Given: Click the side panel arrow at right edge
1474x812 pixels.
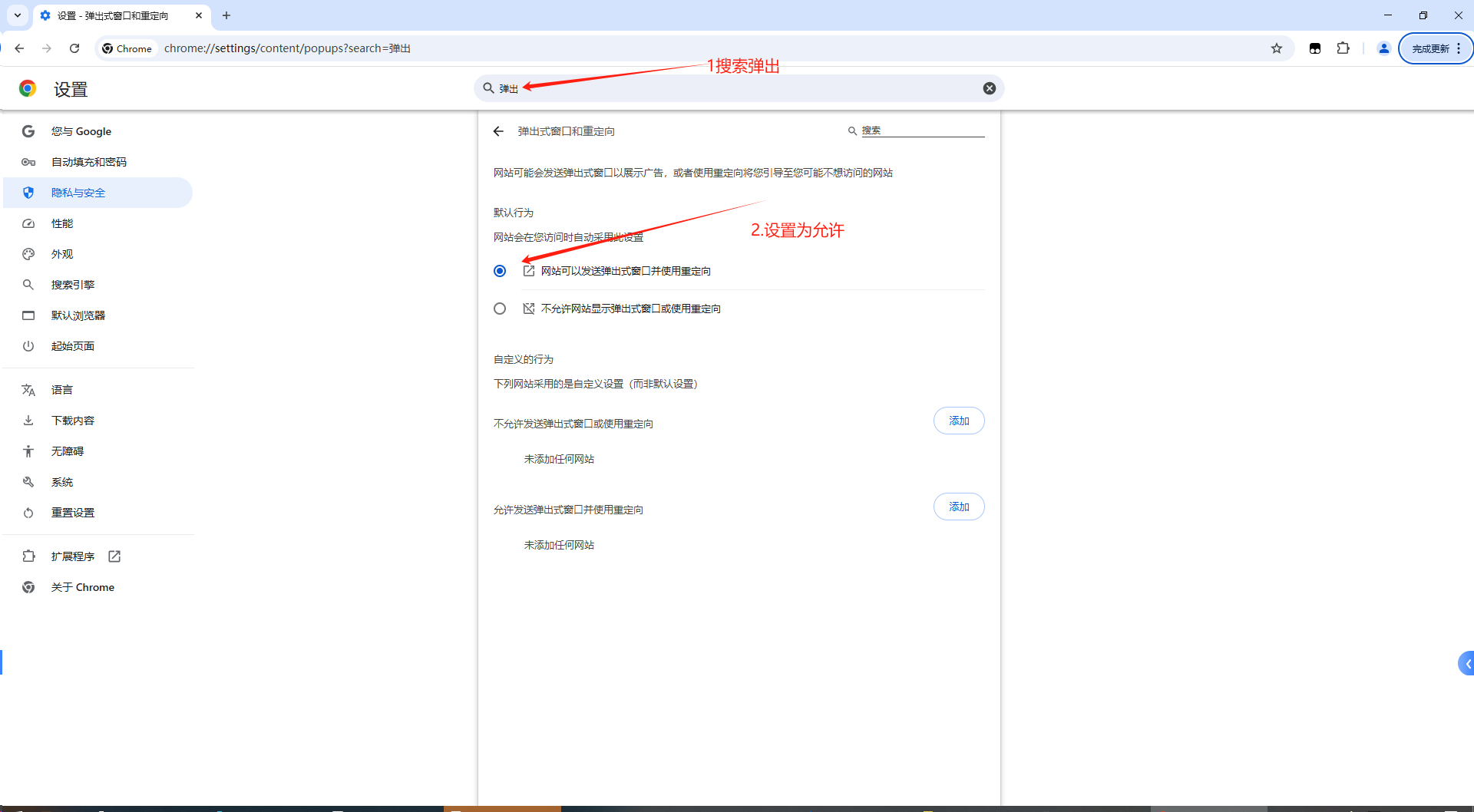Looking at the screenshot, I should coord(1466,663).
